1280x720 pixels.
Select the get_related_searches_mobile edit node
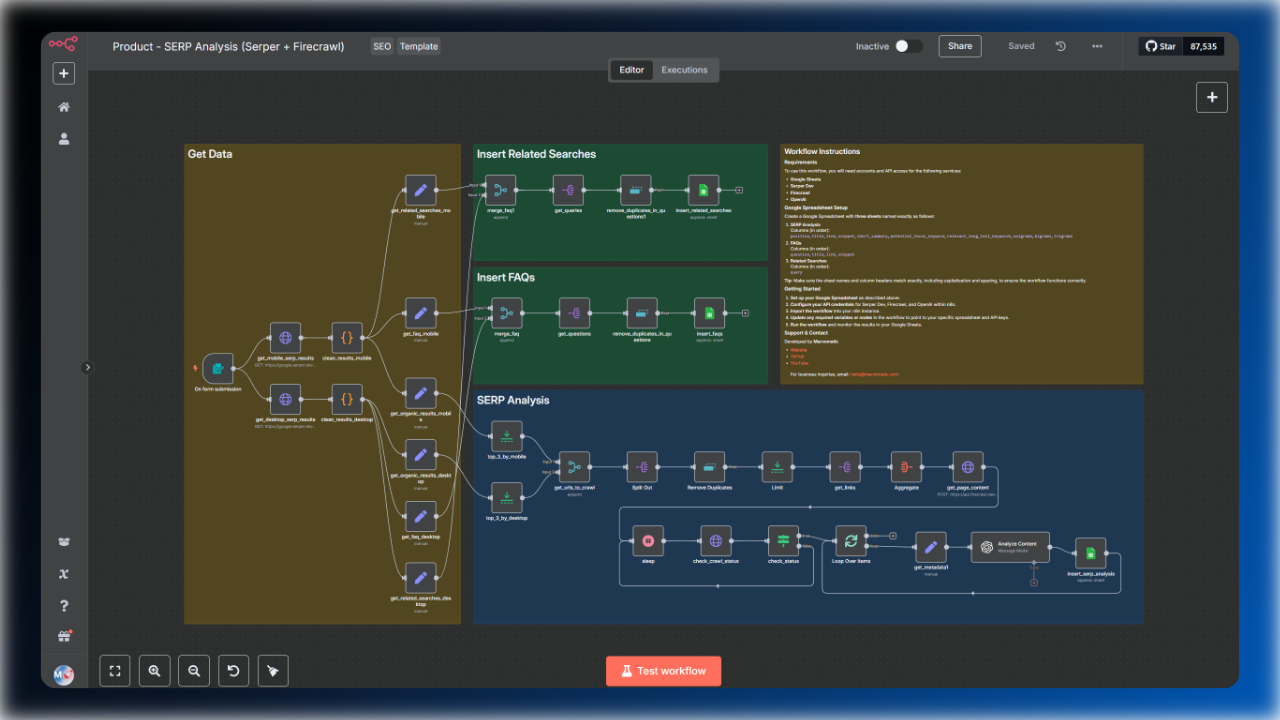click(420, 190)
